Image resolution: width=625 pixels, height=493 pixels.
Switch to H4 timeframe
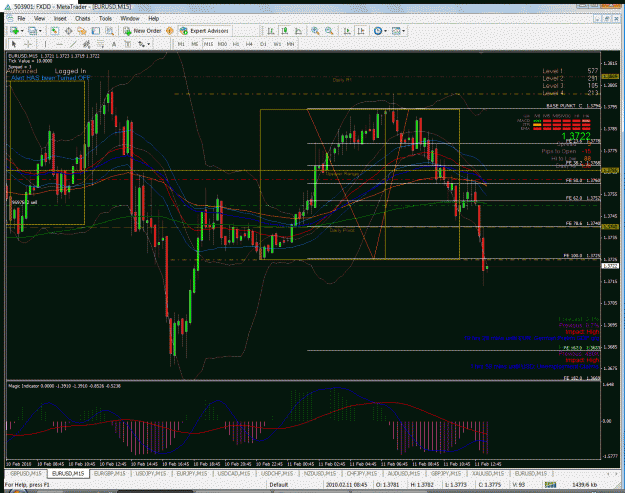coord(249,44)
